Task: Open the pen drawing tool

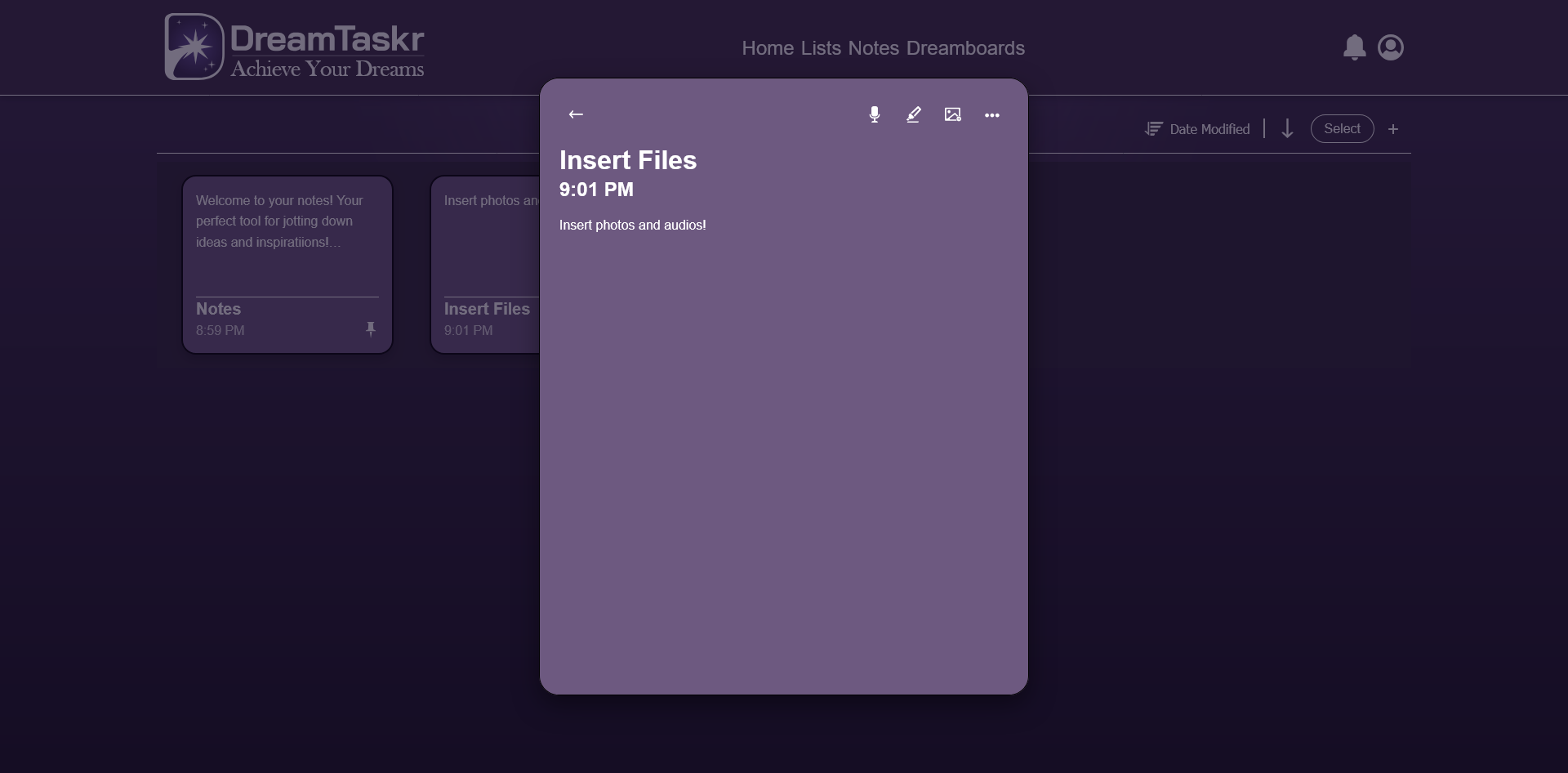Action: (x=914, y=114)
